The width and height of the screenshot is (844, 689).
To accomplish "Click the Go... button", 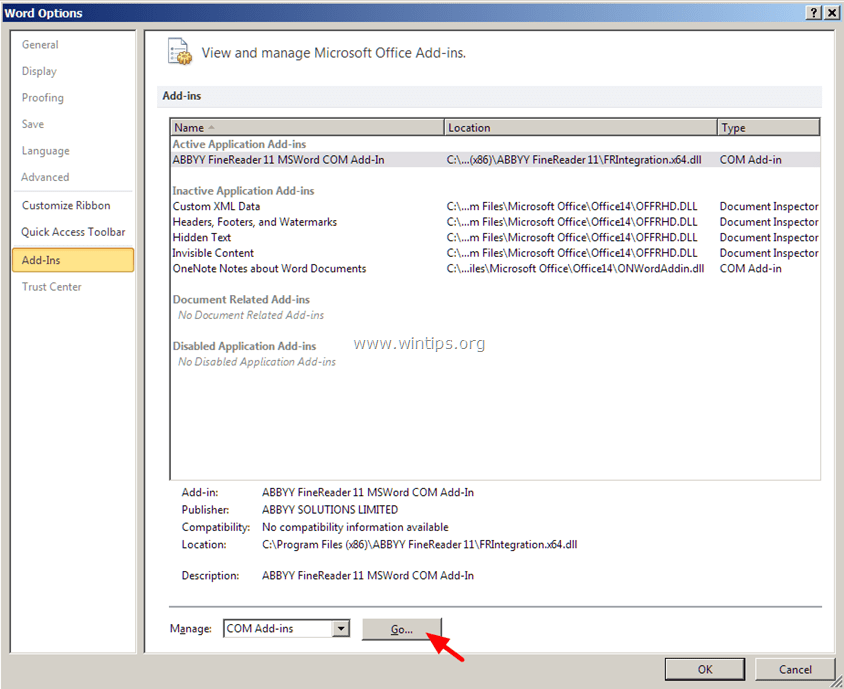I will [x=402, y=629].
